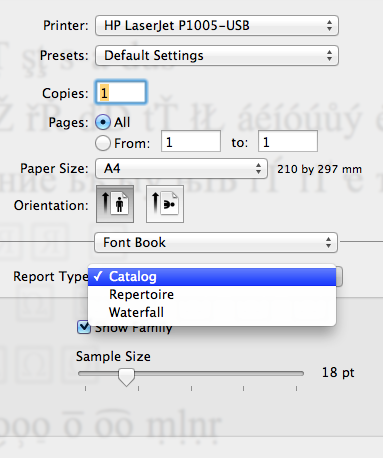Click the Copies input field
Image resolution: width=383 pixels, height=458 pixels.
pyautogui.click(x=121, y=92)
